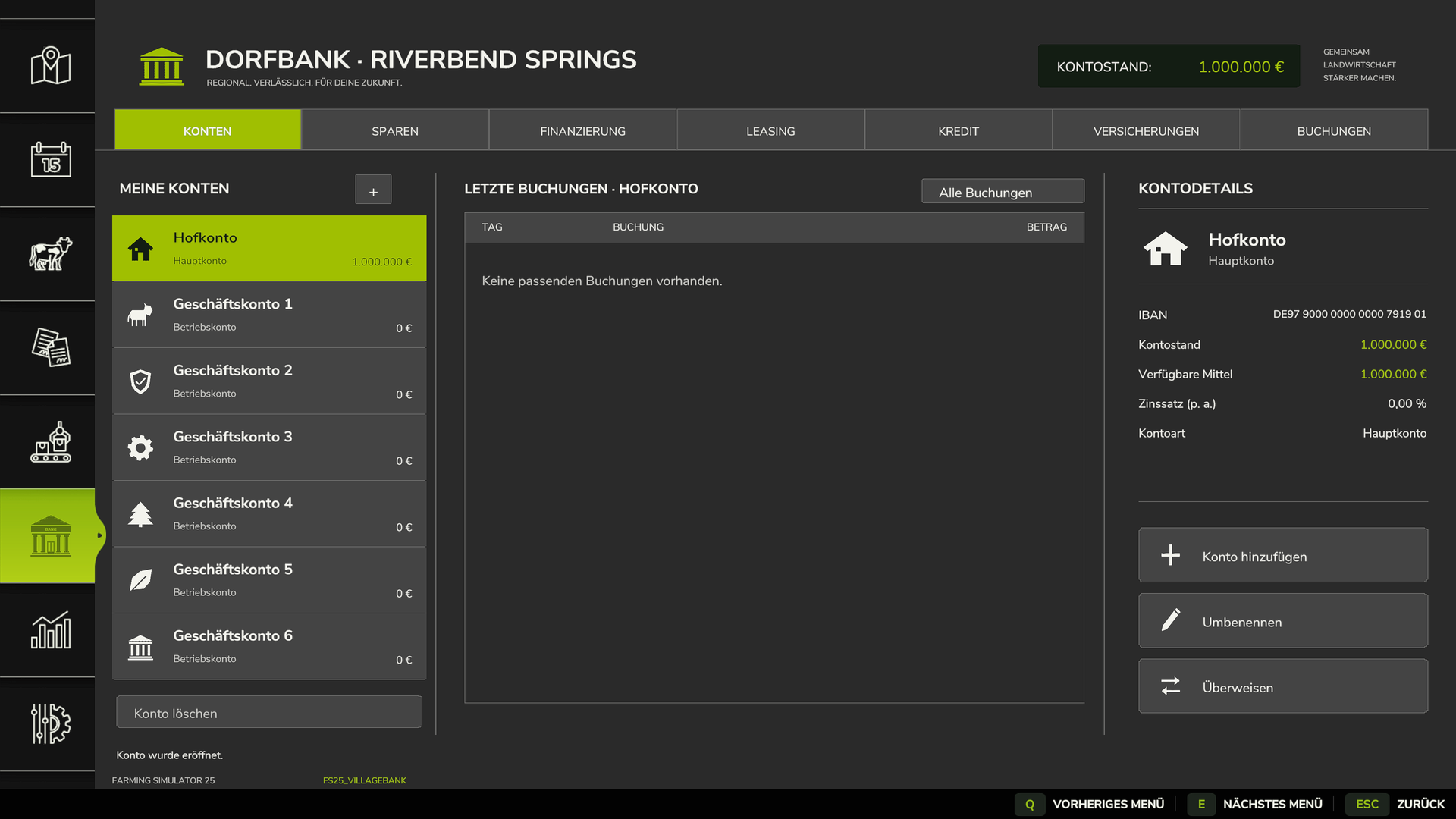Screen dimensions: 1456x819
Task: Open the settings sliders sidebar icon
Action: point(50,724)
